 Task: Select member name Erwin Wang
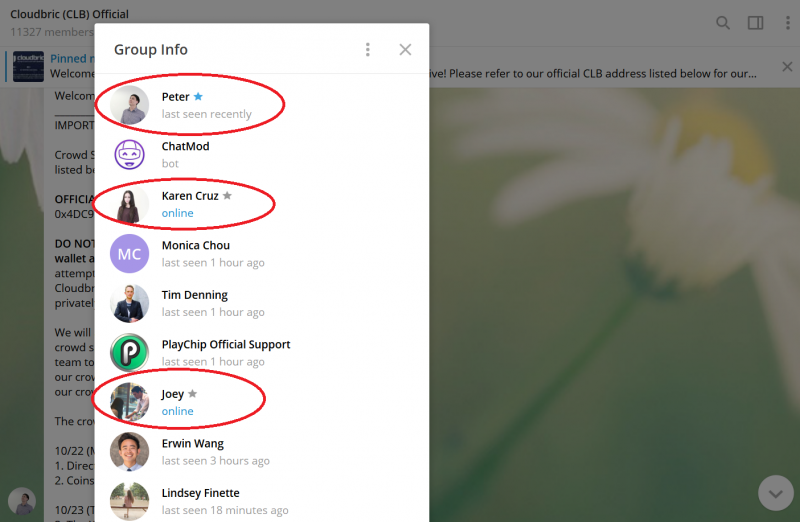pos(192,443)
